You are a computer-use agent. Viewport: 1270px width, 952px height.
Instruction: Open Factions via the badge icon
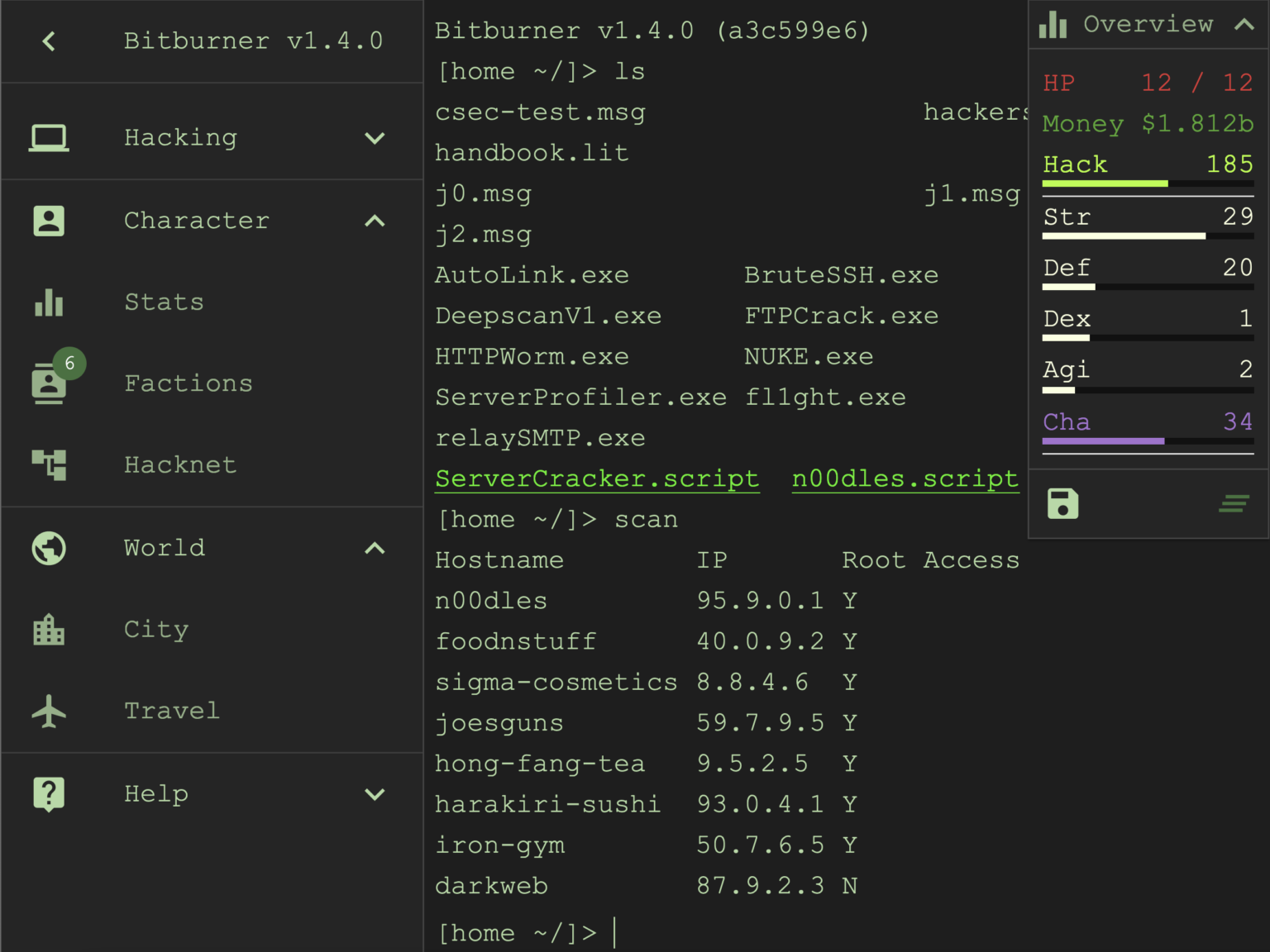[49, 384]
